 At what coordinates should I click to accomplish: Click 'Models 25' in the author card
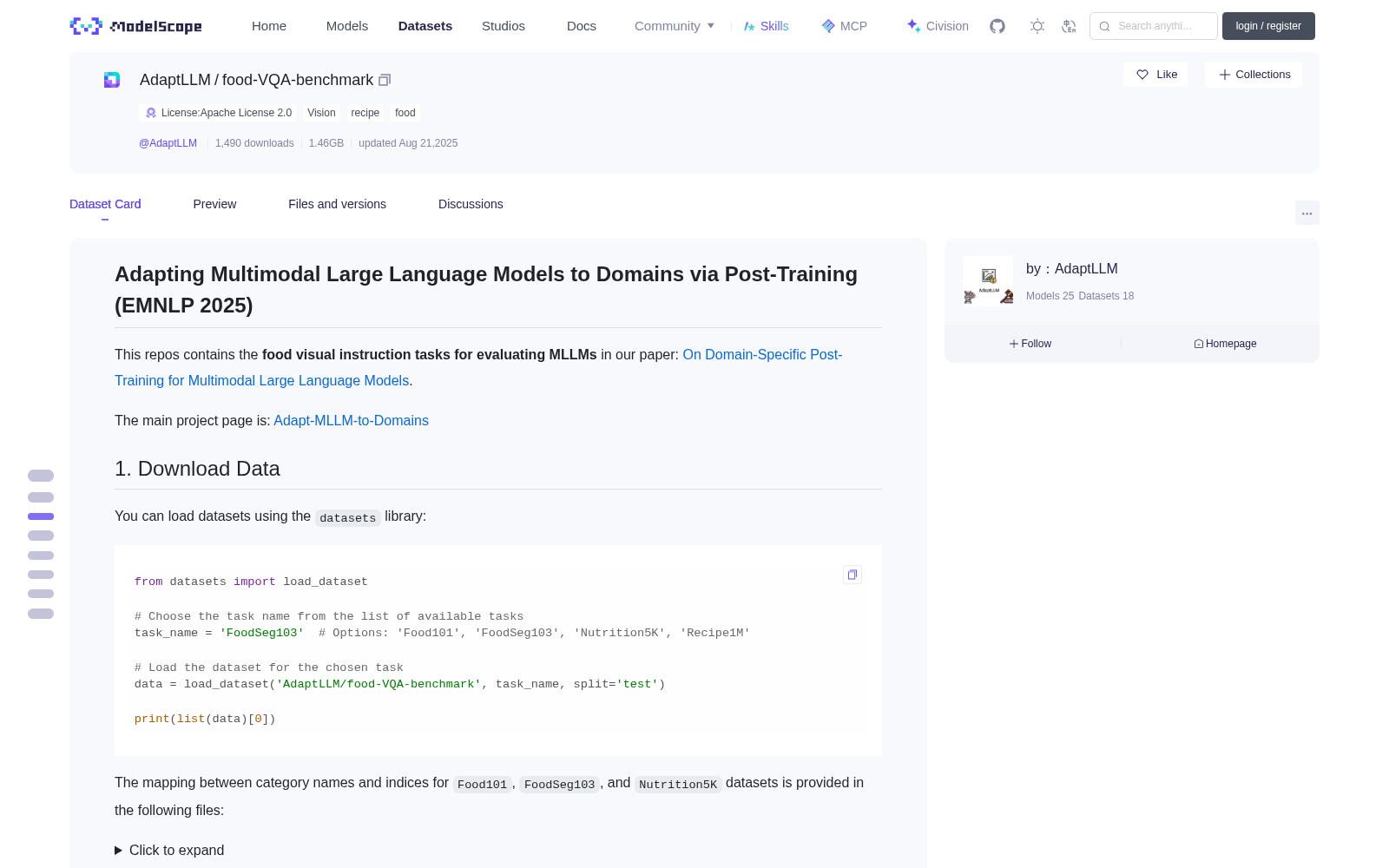point(1050,296)
